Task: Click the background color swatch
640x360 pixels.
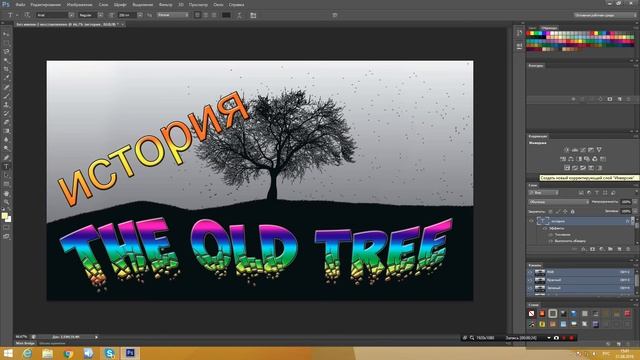Action: pos(8,219)
